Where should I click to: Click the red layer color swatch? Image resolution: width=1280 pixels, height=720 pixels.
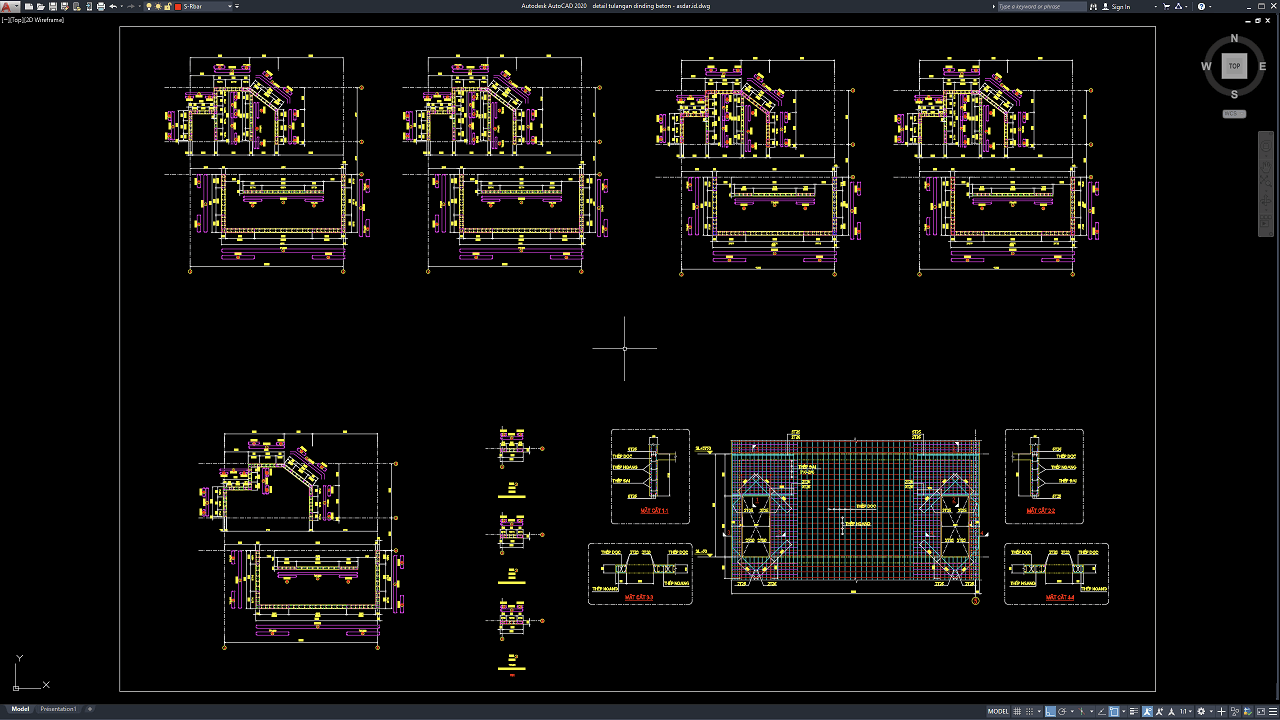pos(178,6)
